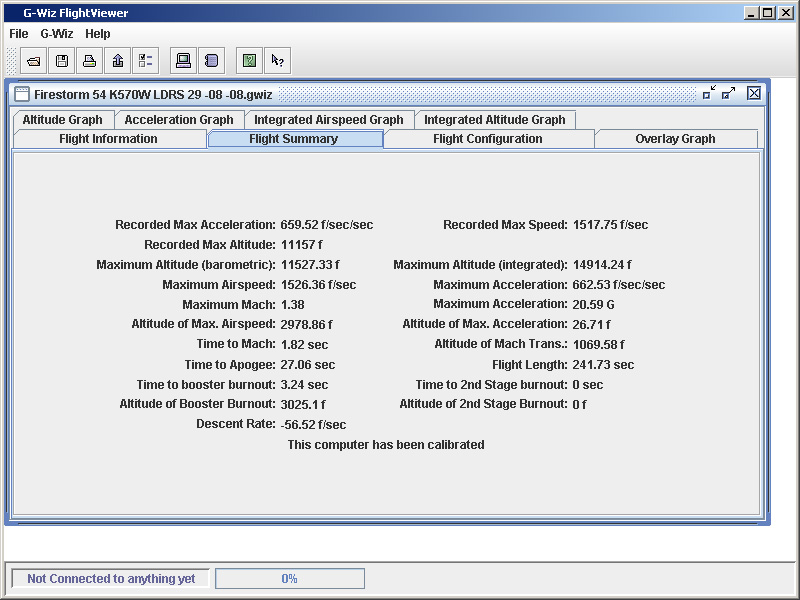This screenshot has height=600, width=800.
Task: Click the Maximum Airspeed value 1526.36
Action: 318,285
